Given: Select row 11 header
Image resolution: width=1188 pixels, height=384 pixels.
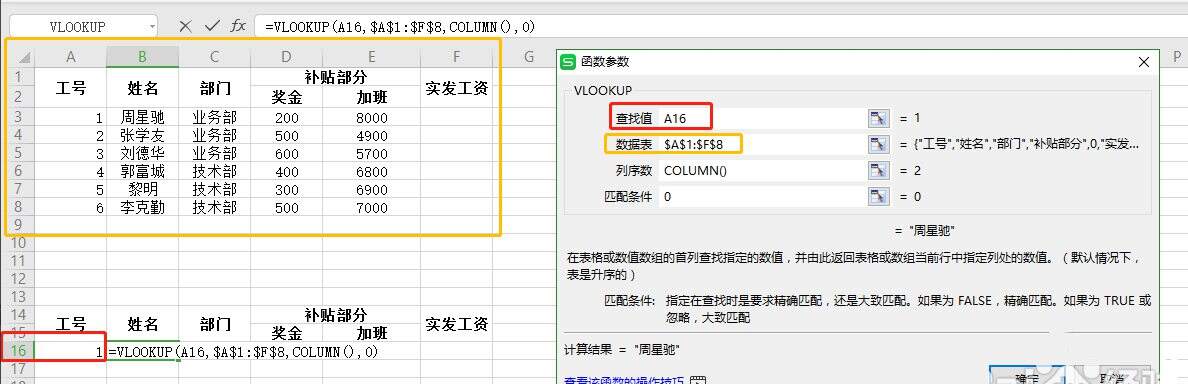Looking at the screenshot, I should [x=19, y=261].
